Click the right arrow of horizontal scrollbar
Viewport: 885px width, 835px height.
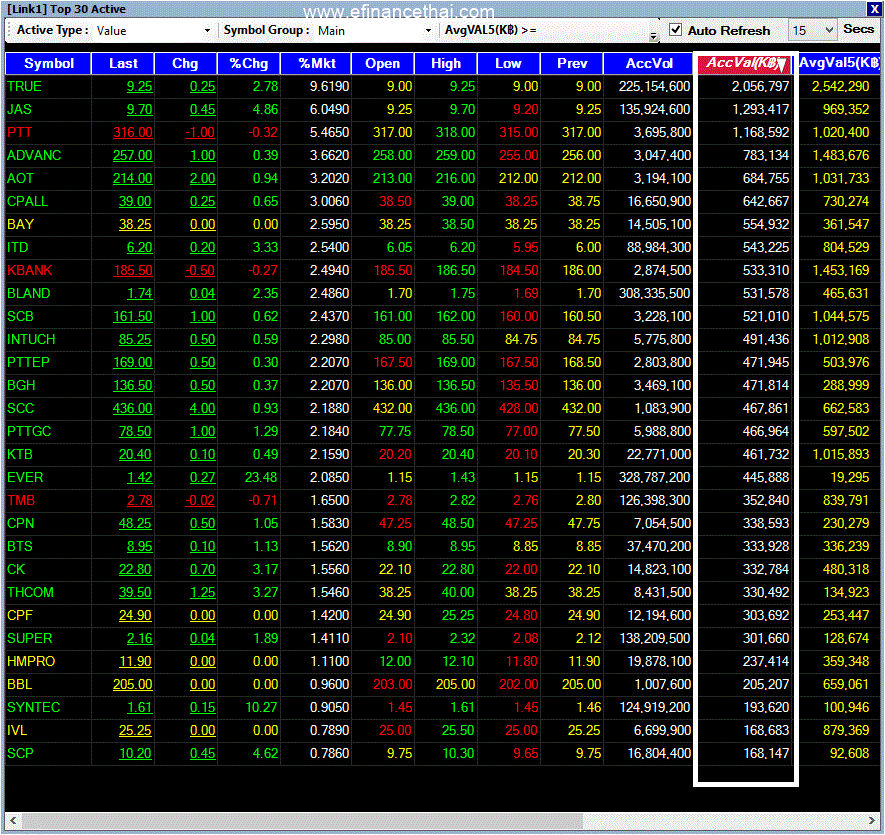pyautogui.click(x=871, y=820)
